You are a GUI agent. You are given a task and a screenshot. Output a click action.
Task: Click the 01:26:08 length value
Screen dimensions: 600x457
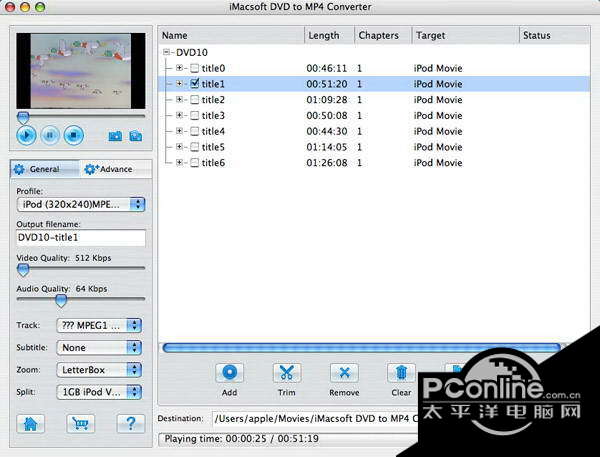[327, 163]
